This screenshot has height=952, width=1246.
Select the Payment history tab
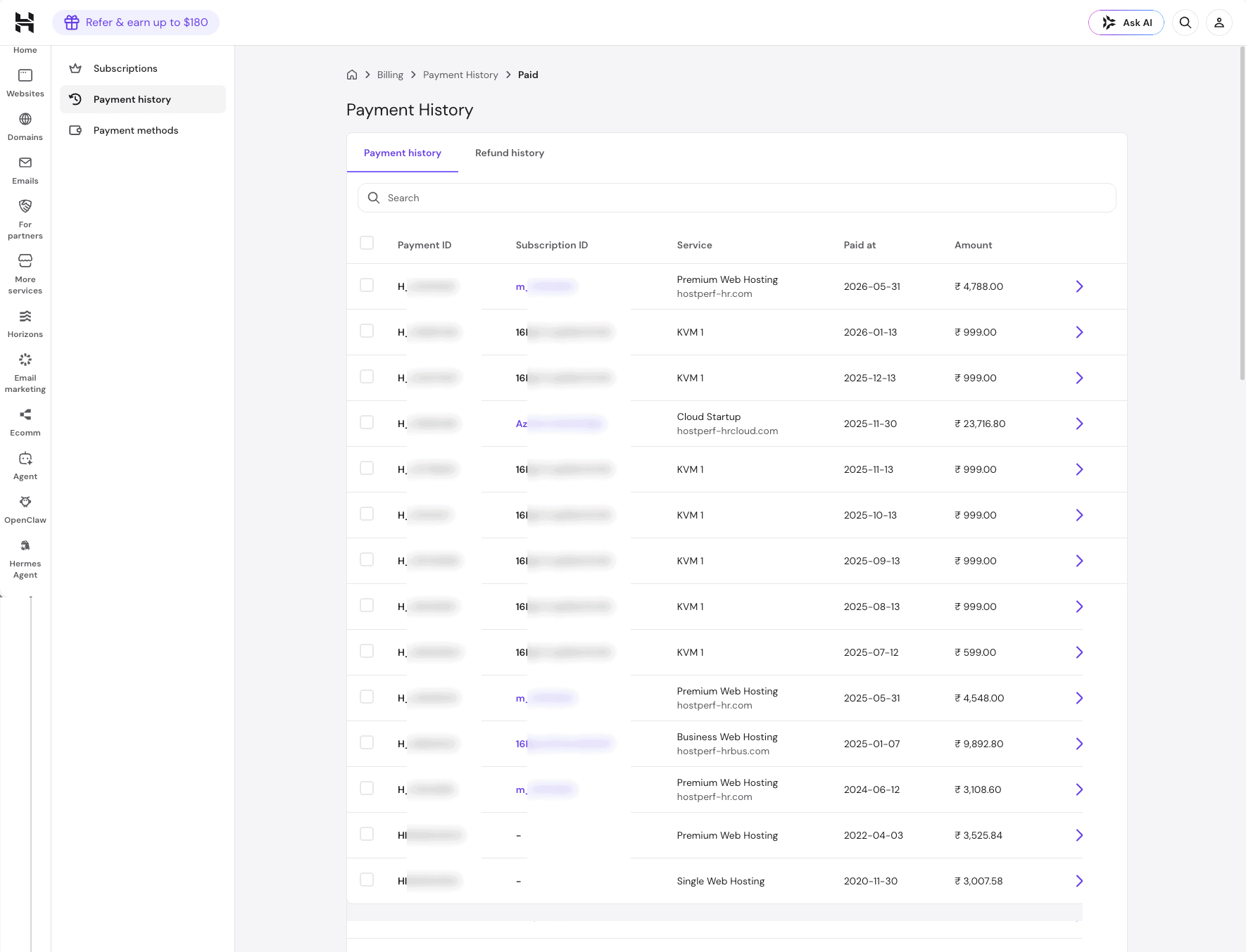coord(403,153)
